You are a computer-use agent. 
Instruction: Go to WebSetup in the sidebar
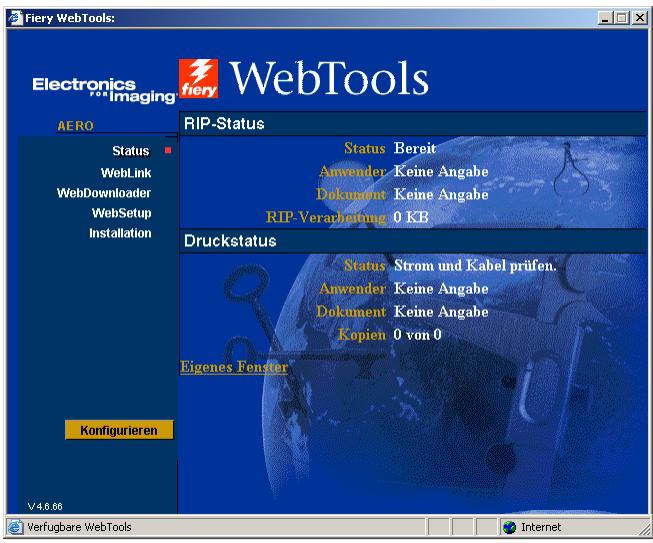click(x=122, y=213)
